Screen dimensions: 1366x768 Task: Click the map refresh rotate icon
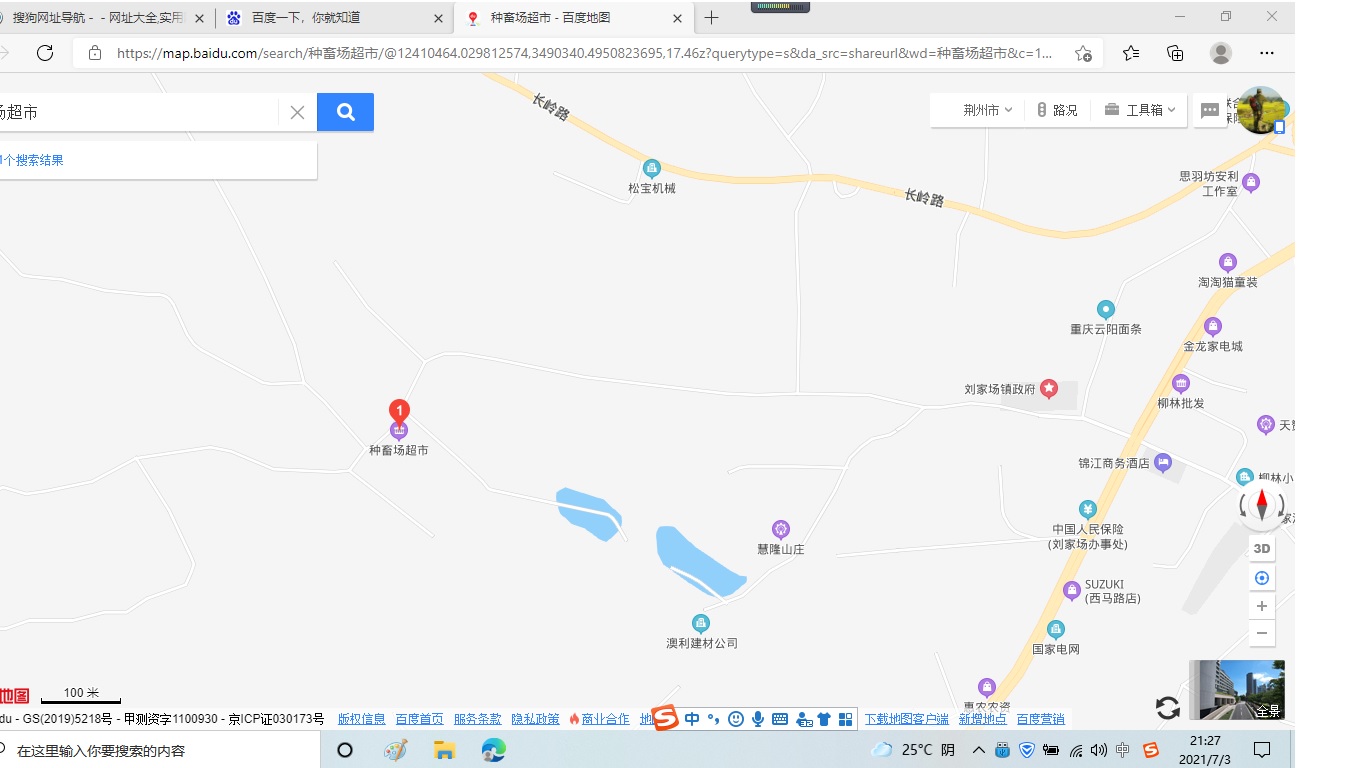click(1168, 708)
